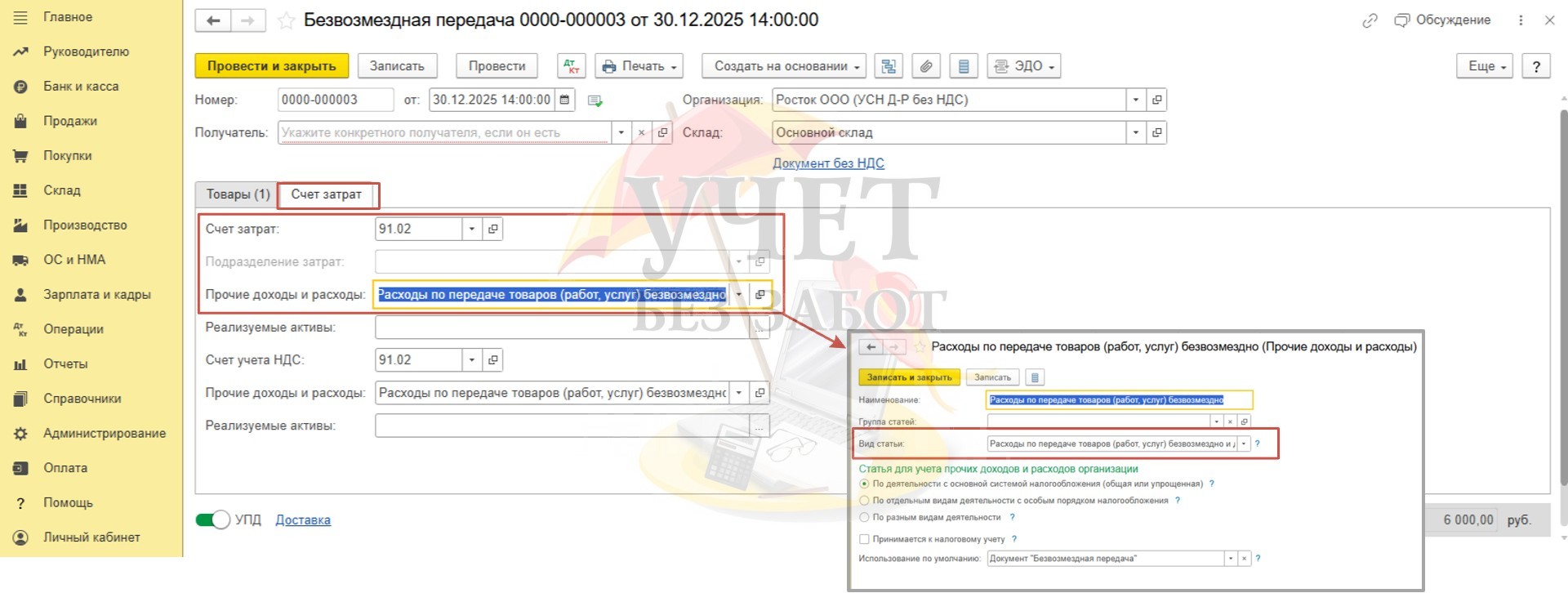Check the Принимается к налоговому учету checkbox
Image resolution: width=1568 pixels, height=593 pixels.
864,539
